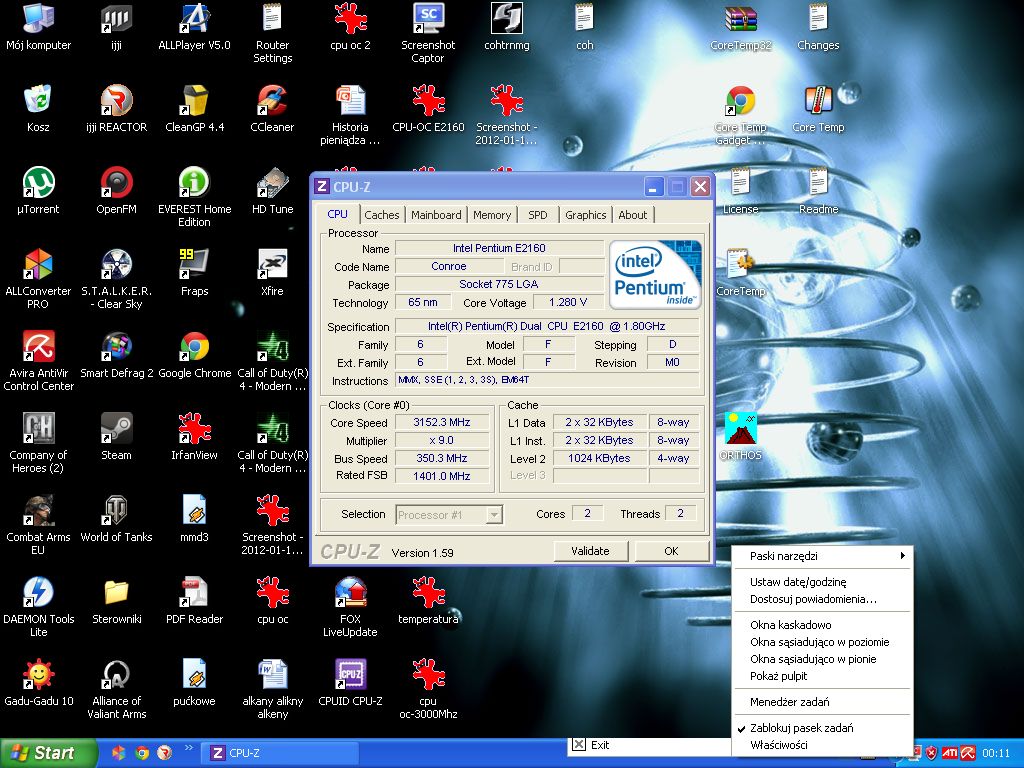Click the taskbar clock 00:11

click(x=996, y=753)
